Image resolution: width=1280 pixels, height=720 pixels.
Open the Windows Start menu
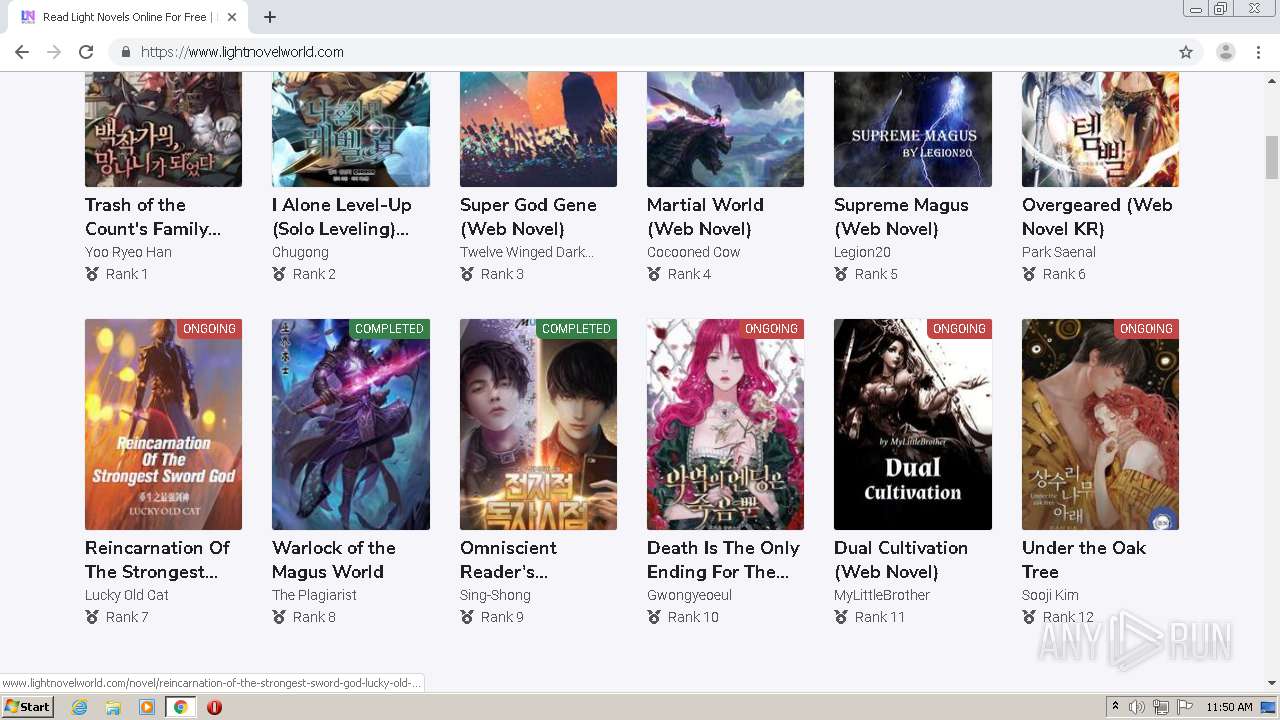[27, 707]
